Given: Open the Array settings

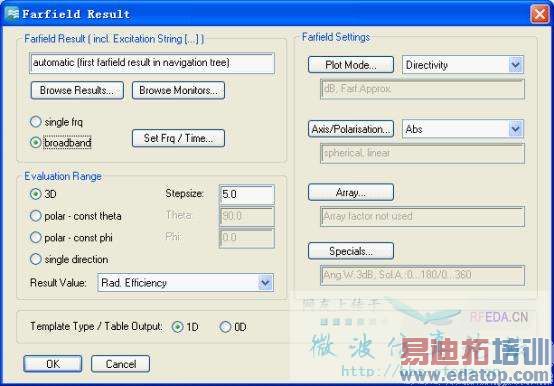Looking at the screenshot, I should pyautogui.click(x=351, y=192).
